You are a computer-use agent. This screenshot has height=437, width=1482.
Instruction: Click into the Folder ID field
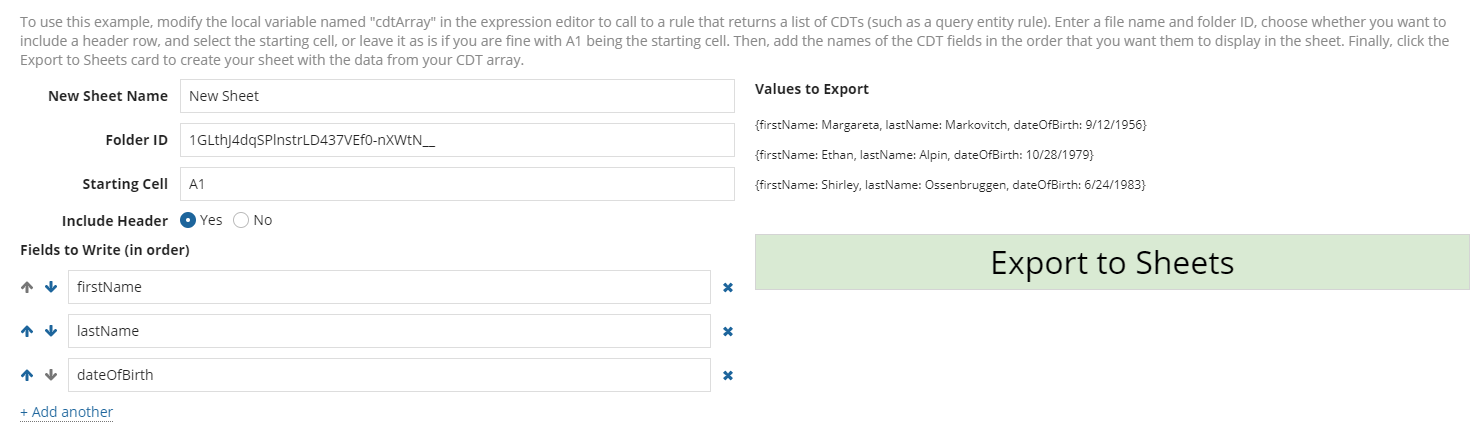457,140
